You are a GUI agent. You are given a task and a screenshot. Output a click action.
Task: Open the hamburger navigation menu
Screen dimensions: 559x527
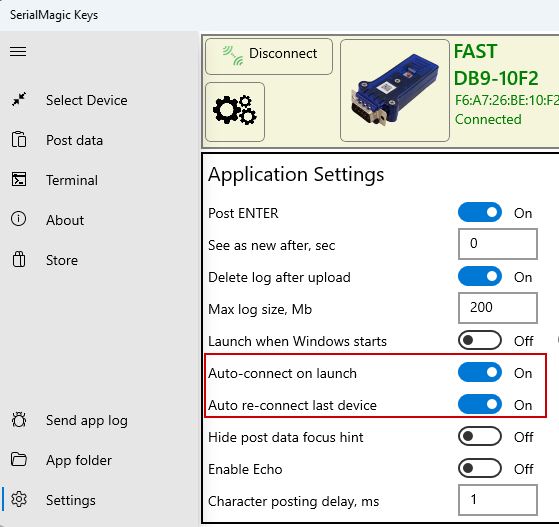tap(18, 52)
